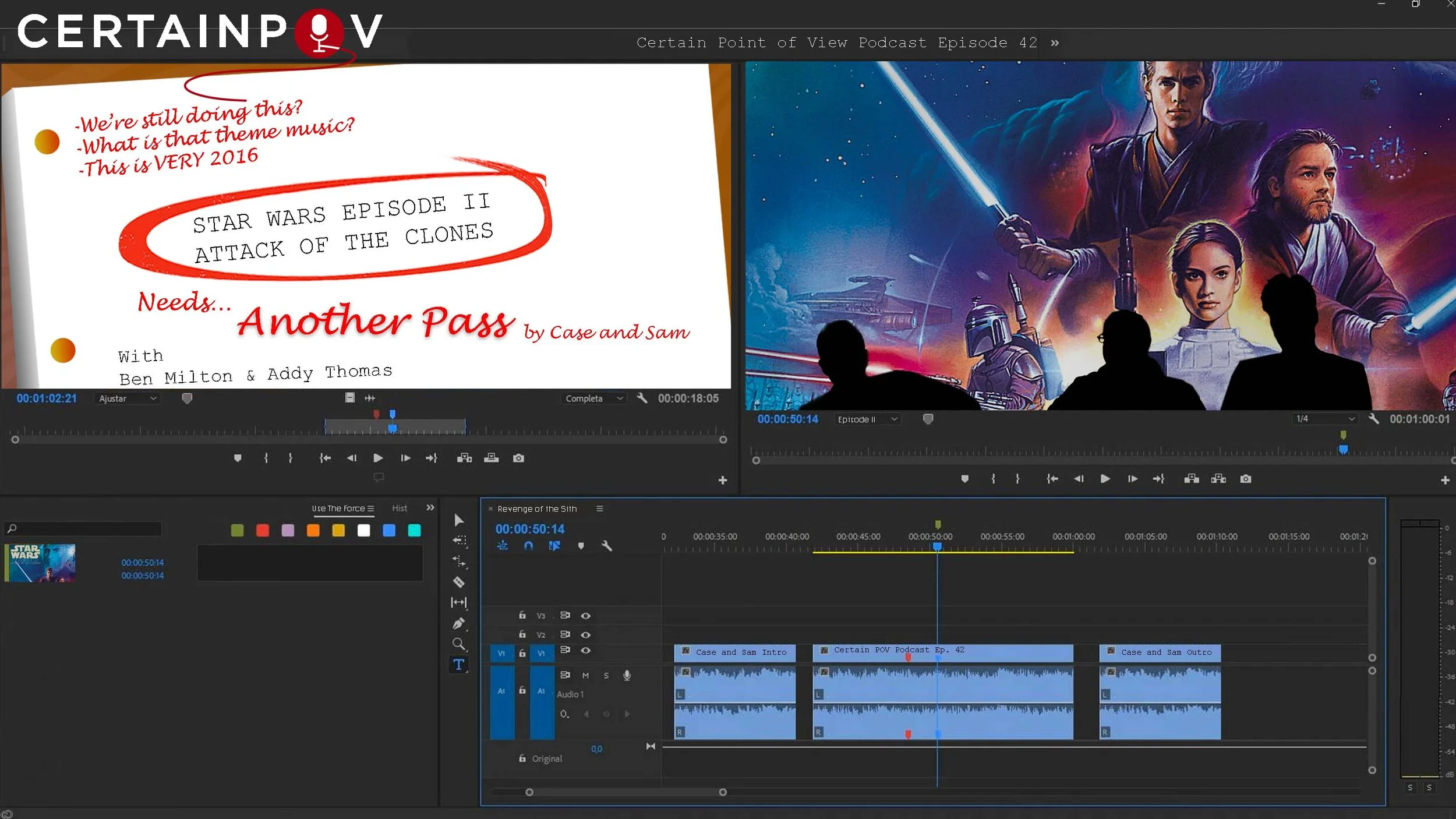Click the timeline timecode 00:00:50:14
1456x819 pixels.
[530, 529]
